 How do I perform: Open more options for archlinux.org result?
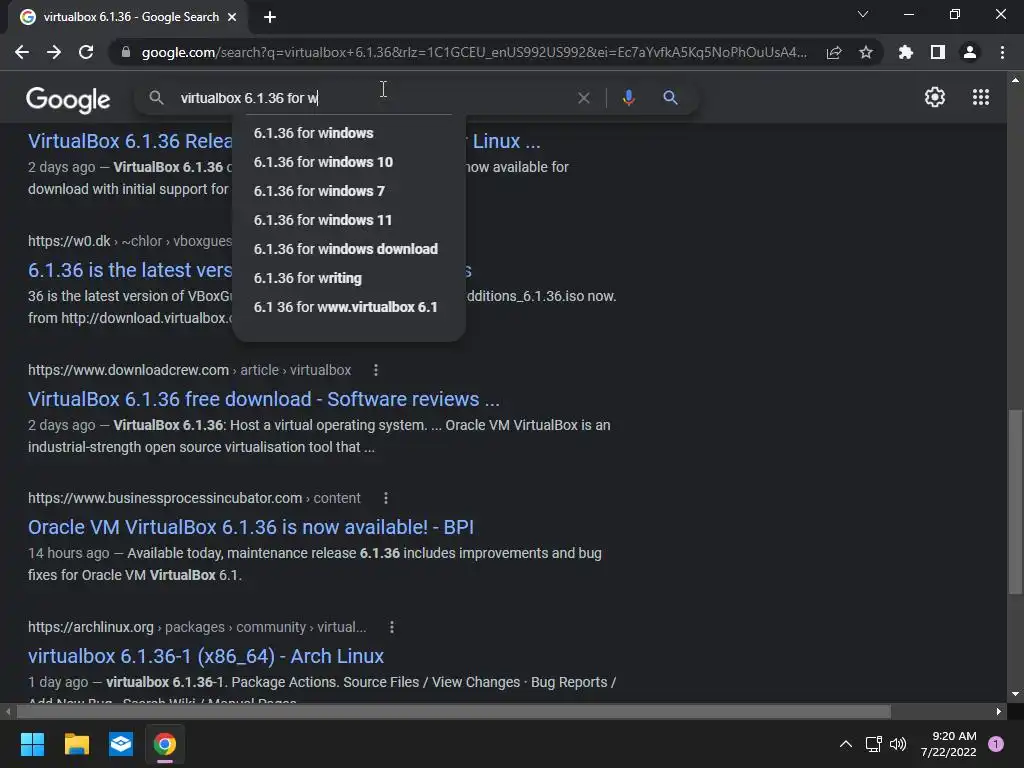click(392, 628)
